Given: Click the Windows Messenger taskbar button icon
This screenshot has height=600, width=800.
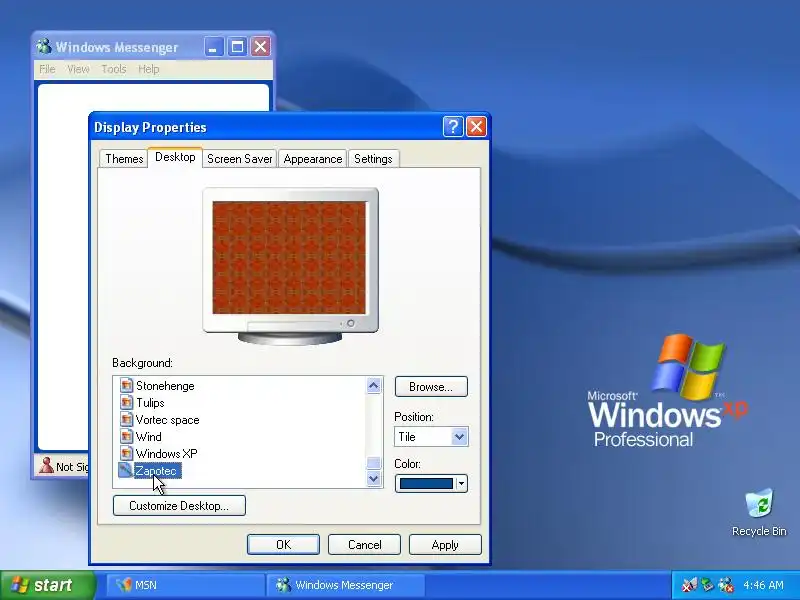Looking at the screenshot, I should coord(283,585).
